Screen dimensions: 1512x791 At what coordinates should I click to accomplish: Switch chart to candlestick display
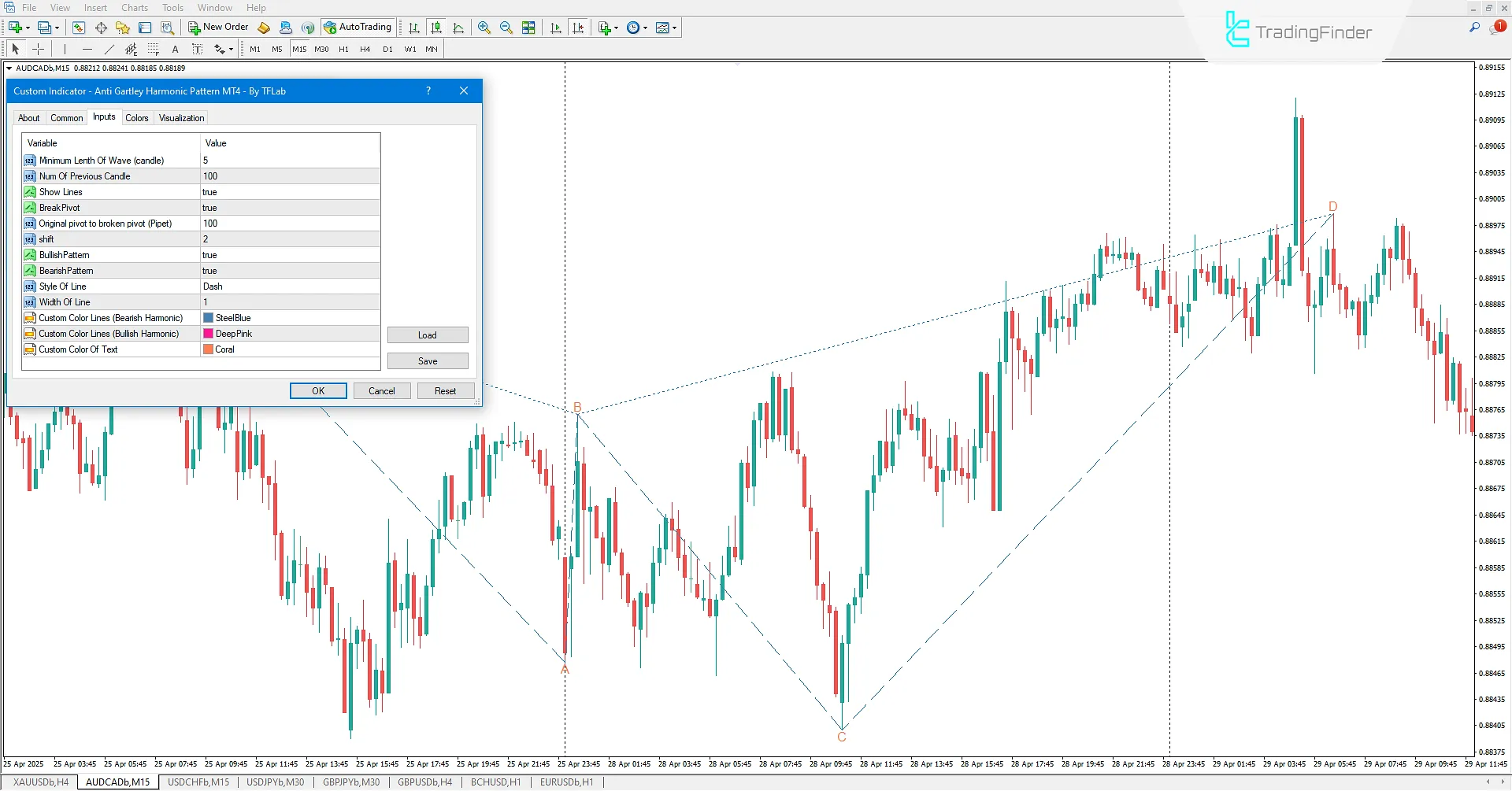coord(436,27)
